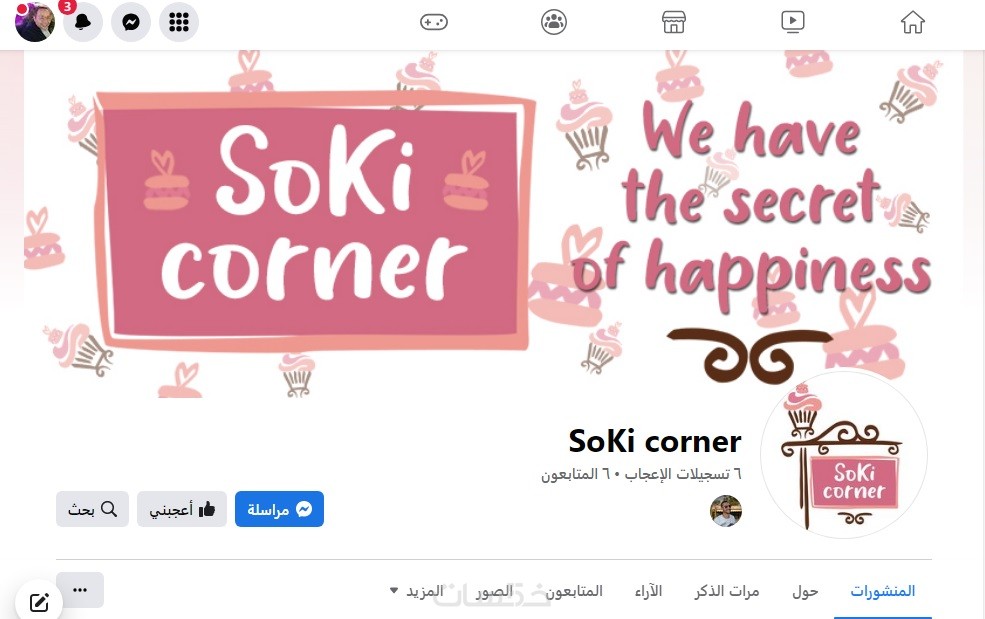Click the new message compose icon

click(x=39, y=603)
